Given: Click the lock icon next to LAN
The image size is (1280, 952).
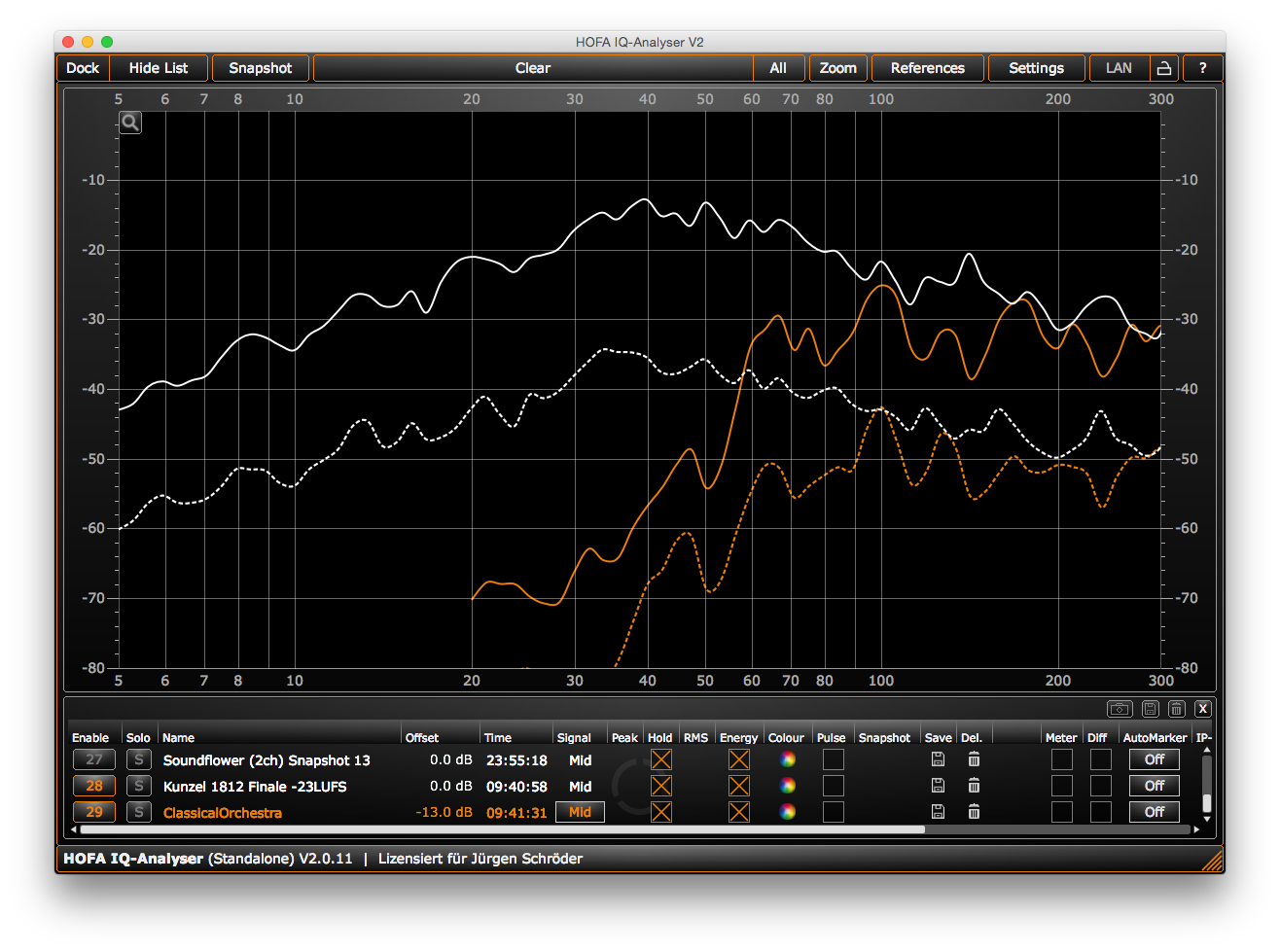Looking at the screenshot, I should tap(1163, 68).
